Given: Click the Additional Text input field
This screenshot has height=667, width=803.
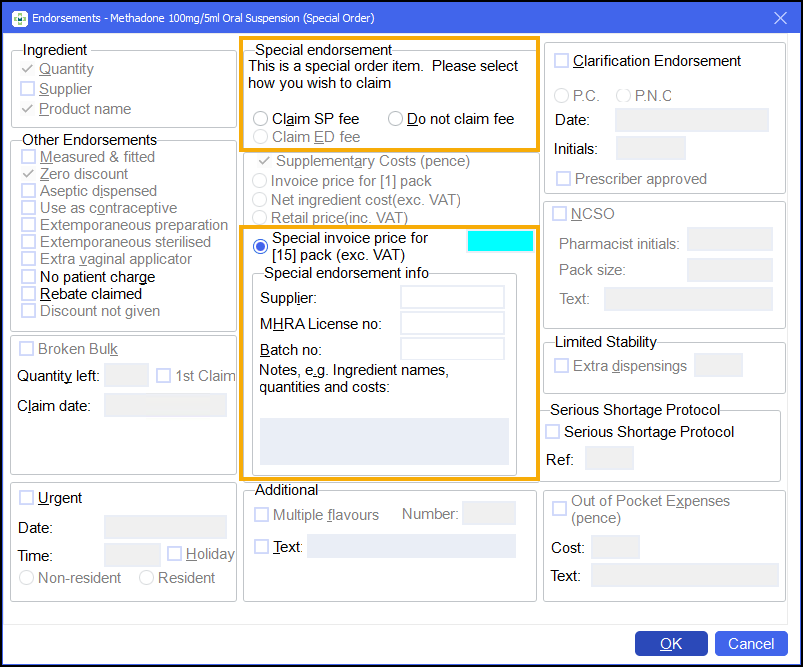Looking at the screenshot, I should pos(411,546).
